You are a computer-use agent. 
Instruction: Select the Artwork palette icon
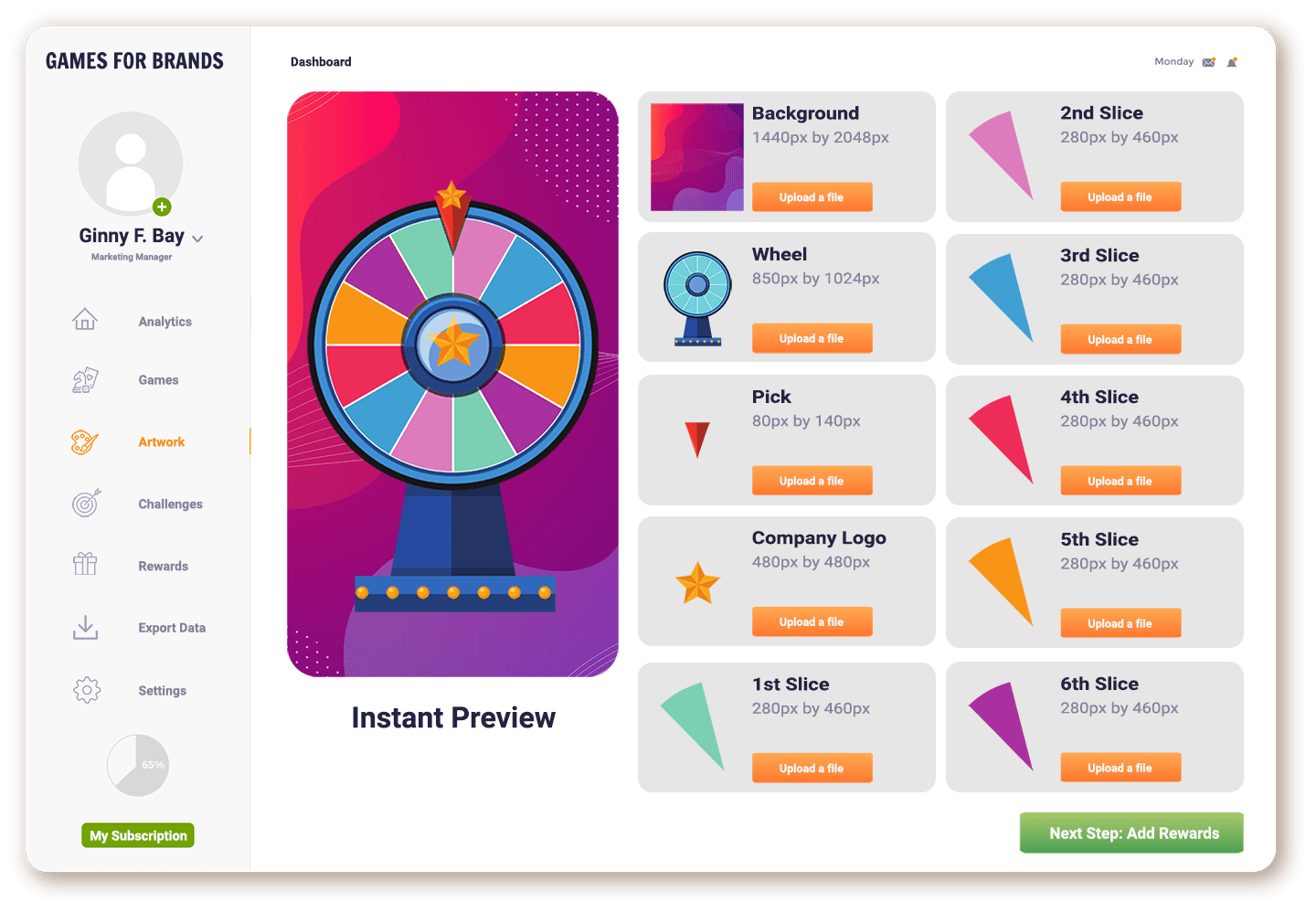click(x=84, y=442)
